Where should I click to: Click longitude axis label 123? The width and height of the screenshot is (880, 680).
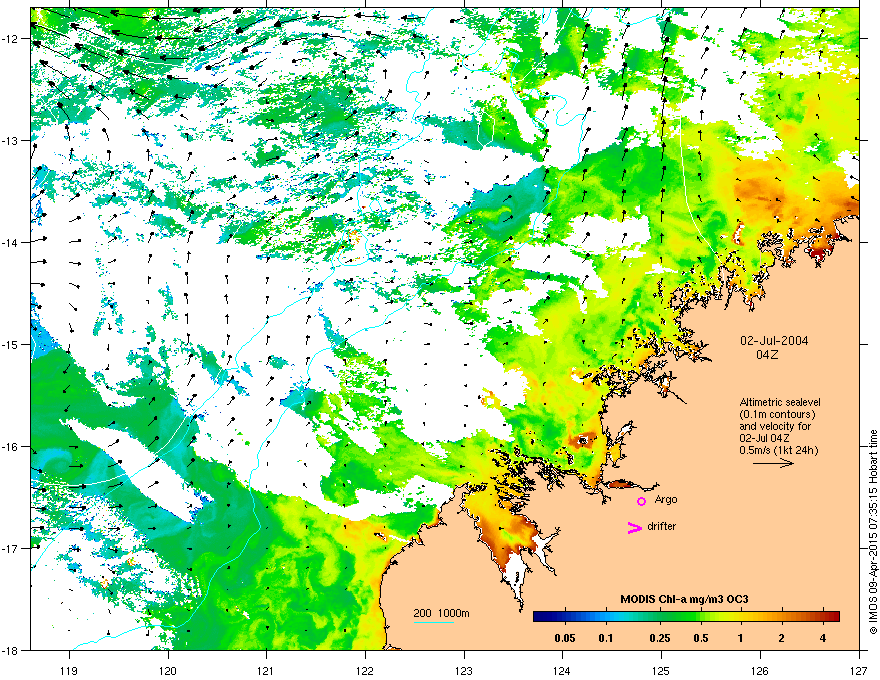coord(464,670)
